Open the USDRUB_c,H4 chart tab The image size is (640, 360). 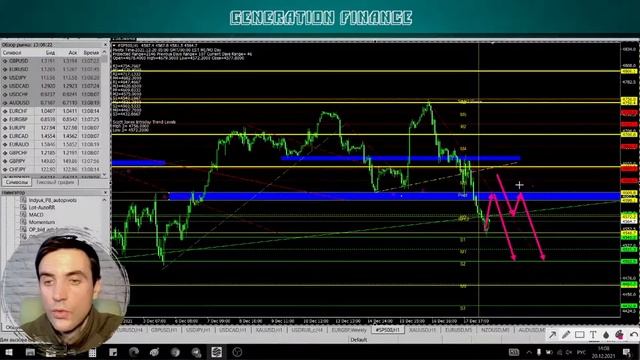tap(307, 330)
